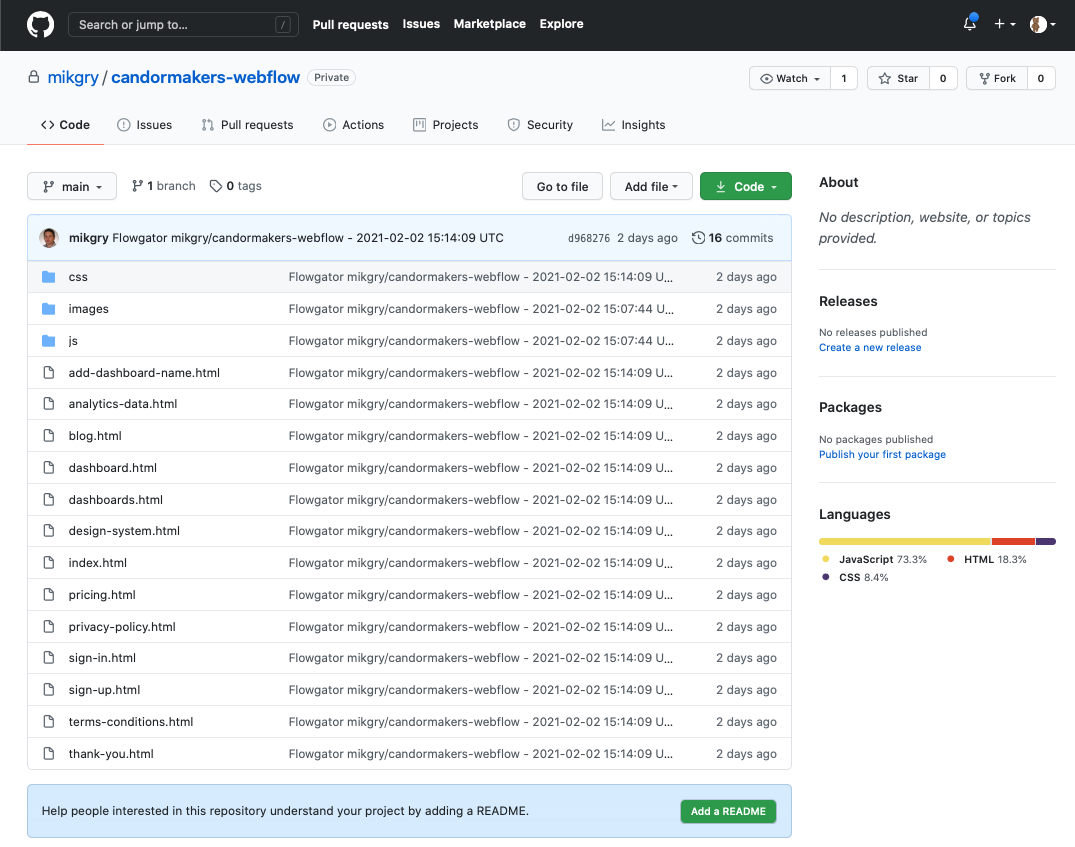Open the plus create-new menu
This screenshot has height=847, width=1075.
click(x=1004, y=24)
